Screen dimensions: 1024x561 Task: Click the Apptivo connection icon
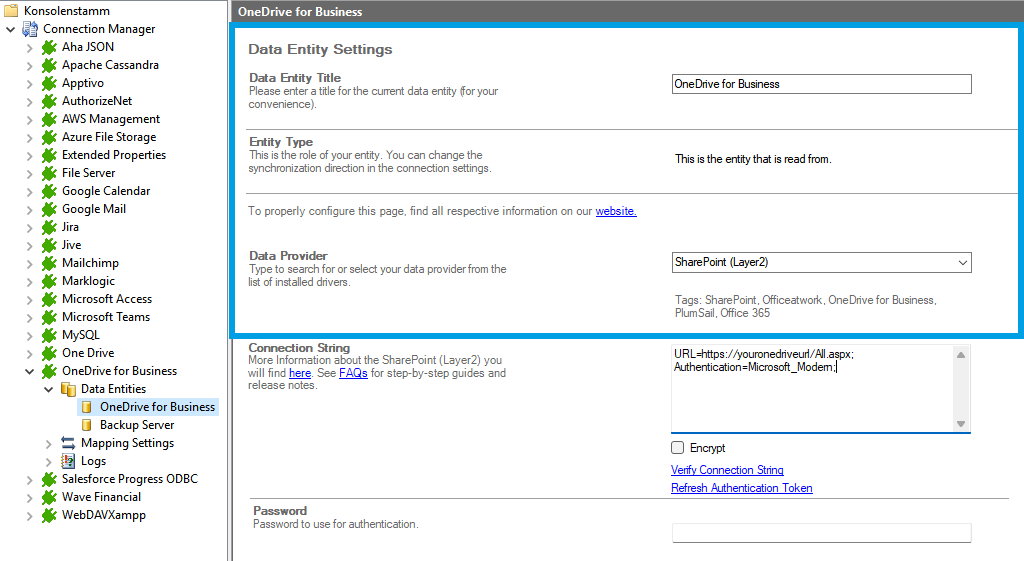click(49, 83)
